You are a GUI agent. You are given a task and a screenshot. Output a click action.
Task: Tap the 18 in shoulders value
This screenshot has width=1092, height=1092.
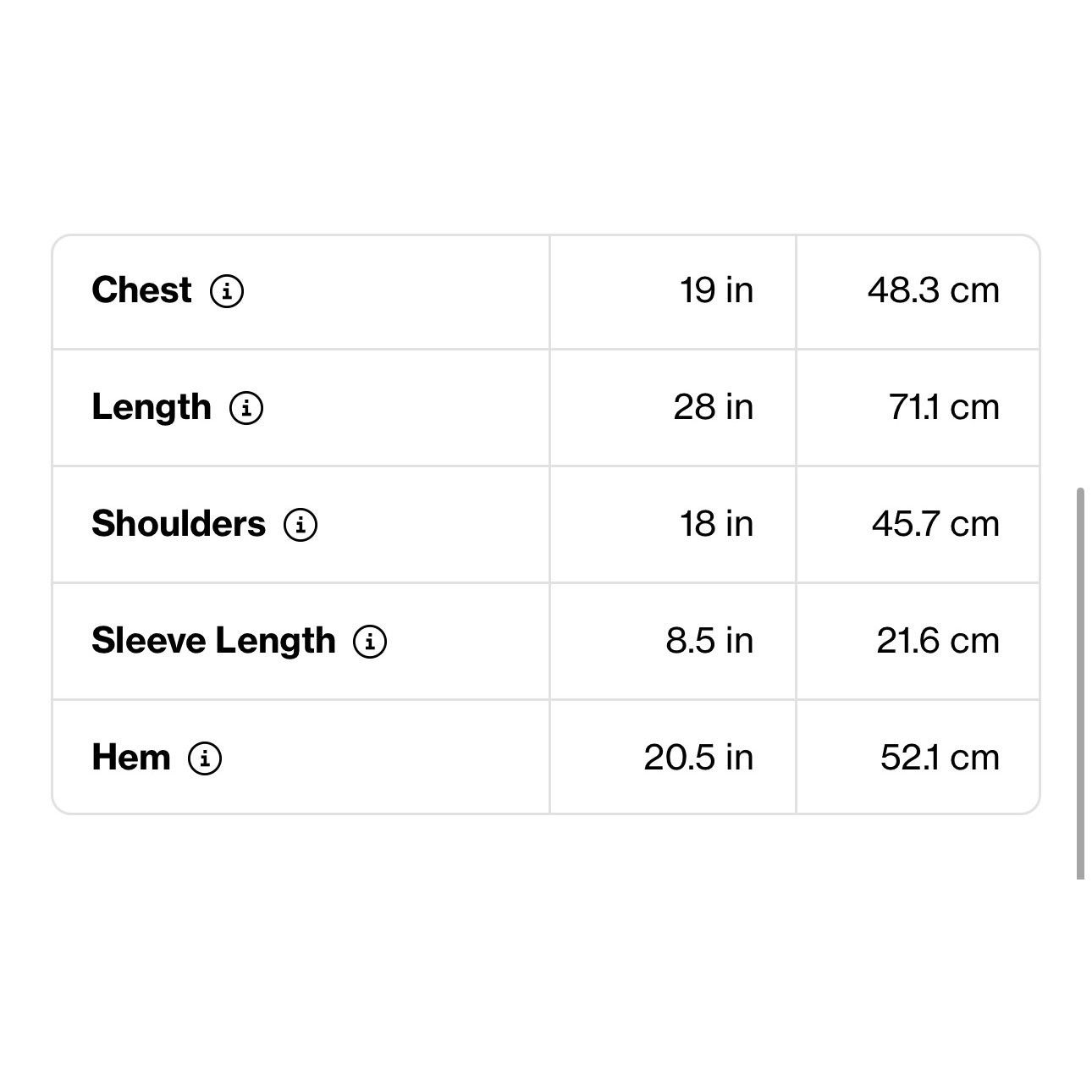click(x=716, y=524)
